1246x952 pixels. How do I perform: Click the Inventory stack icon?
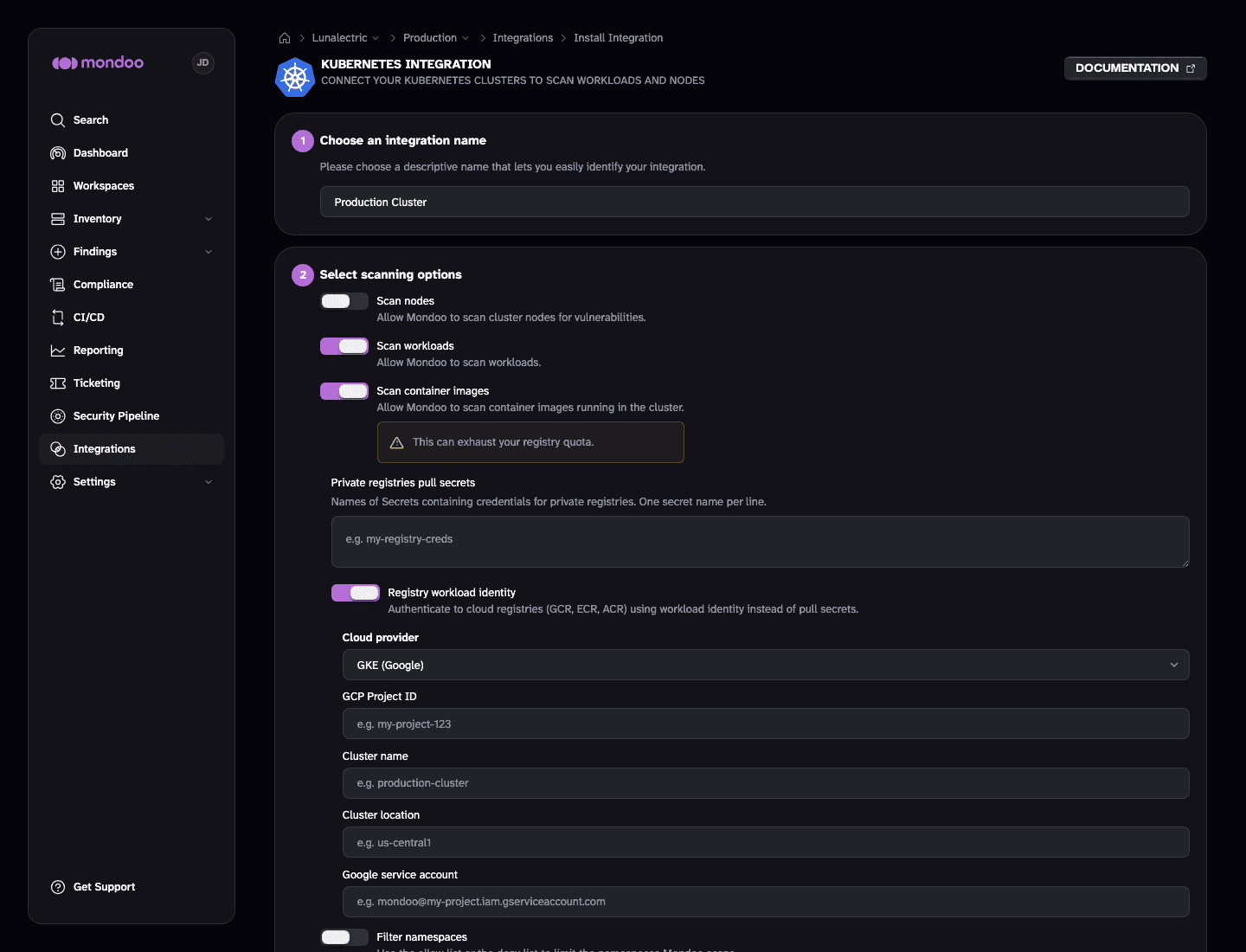(x=58, y=219)
